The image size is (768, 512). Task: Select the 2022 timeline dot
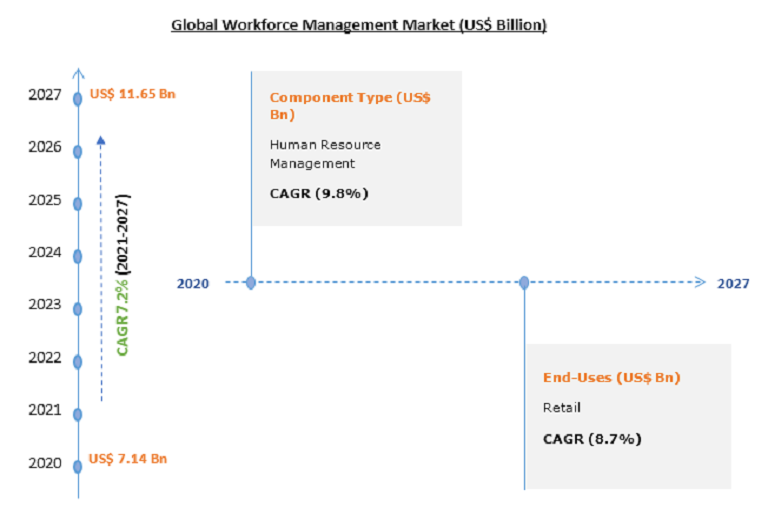click(x=77, y=362)
